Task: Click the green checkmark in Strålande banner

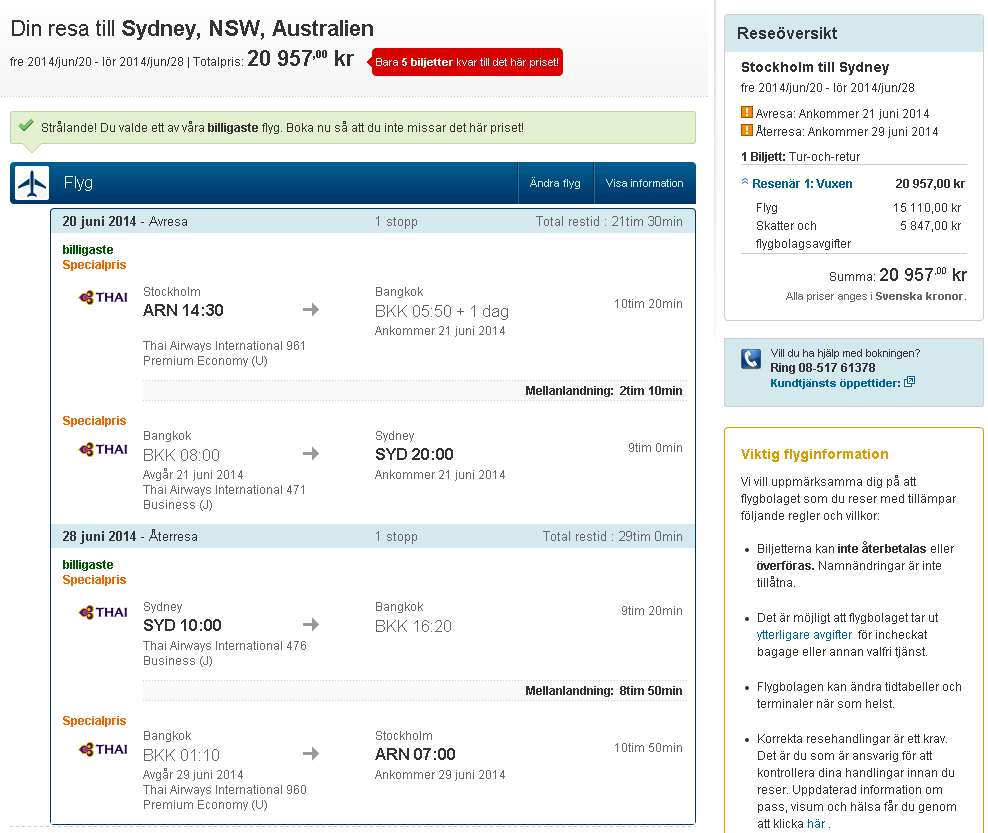Action: pyautogui.click(x=26, y=128)
